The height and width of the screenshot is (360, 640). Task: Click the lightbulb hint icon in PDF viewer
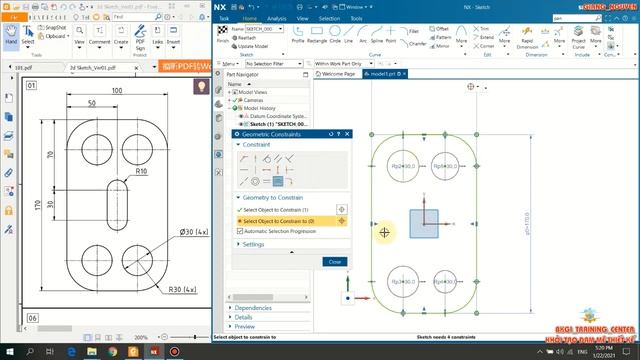pyautogui.click(x=201, y=87)
